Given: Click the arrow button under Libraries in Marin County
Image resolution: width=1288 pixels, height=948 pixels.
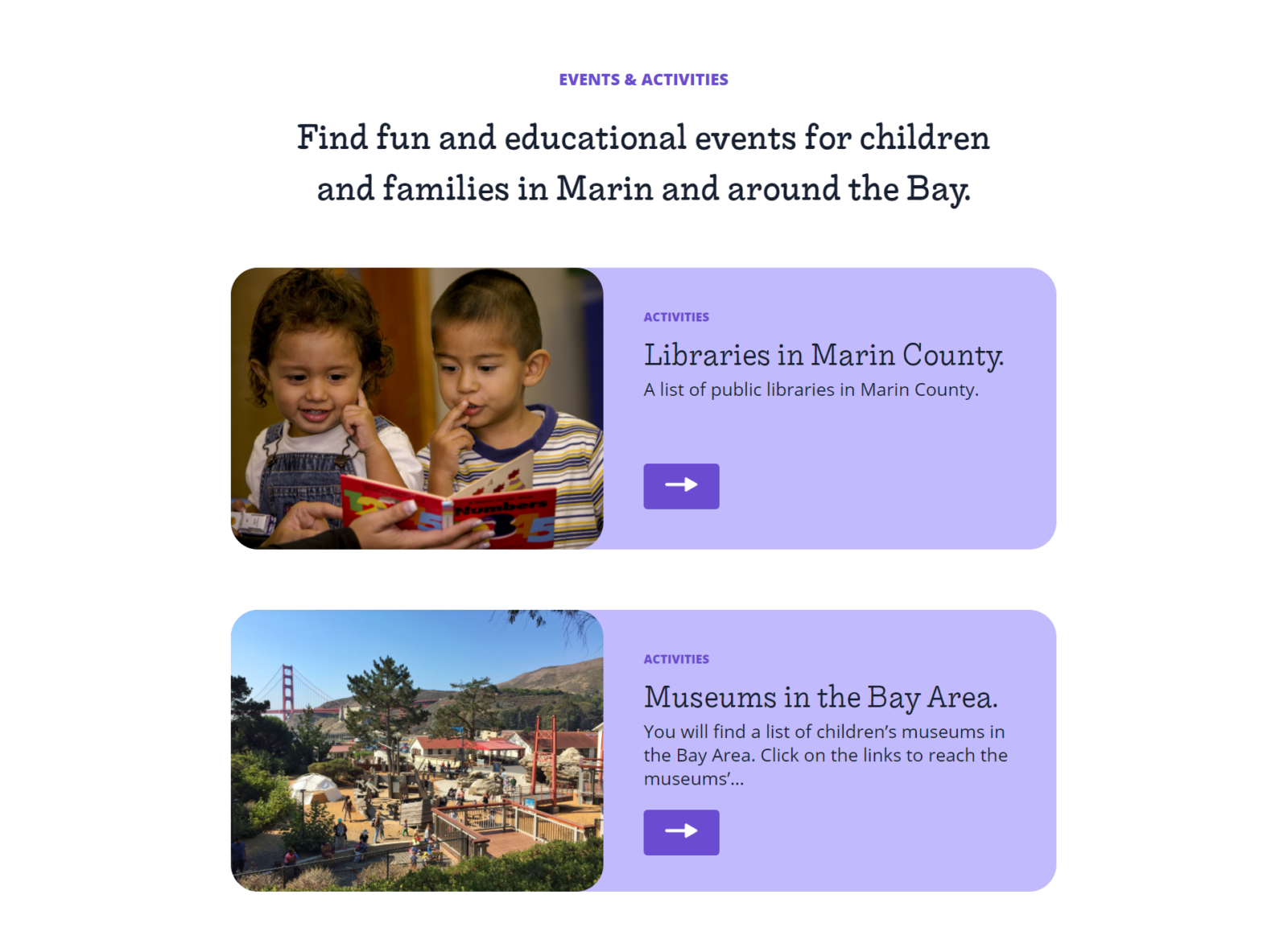Looking at the screenshot, I should click(681, 486).
